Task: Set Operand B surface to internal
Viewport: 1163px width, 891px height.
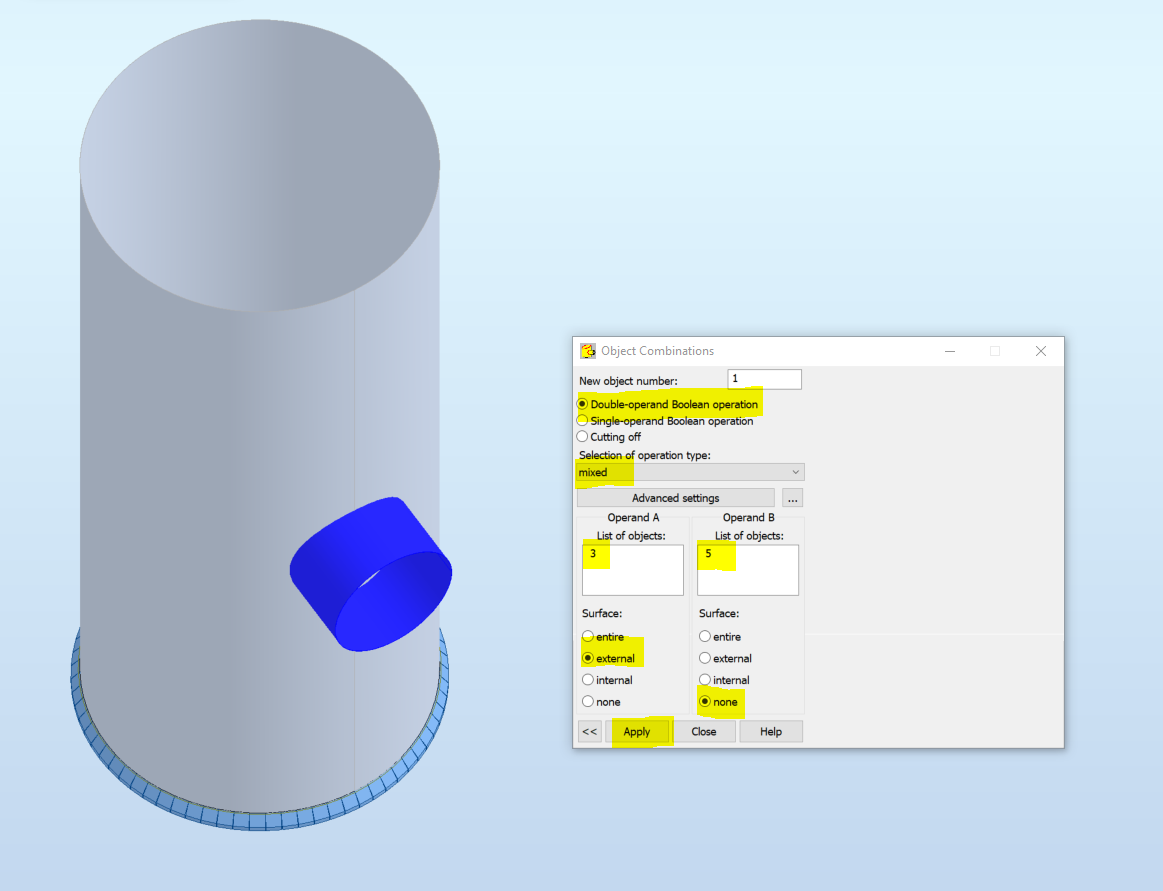Action: 705,679
